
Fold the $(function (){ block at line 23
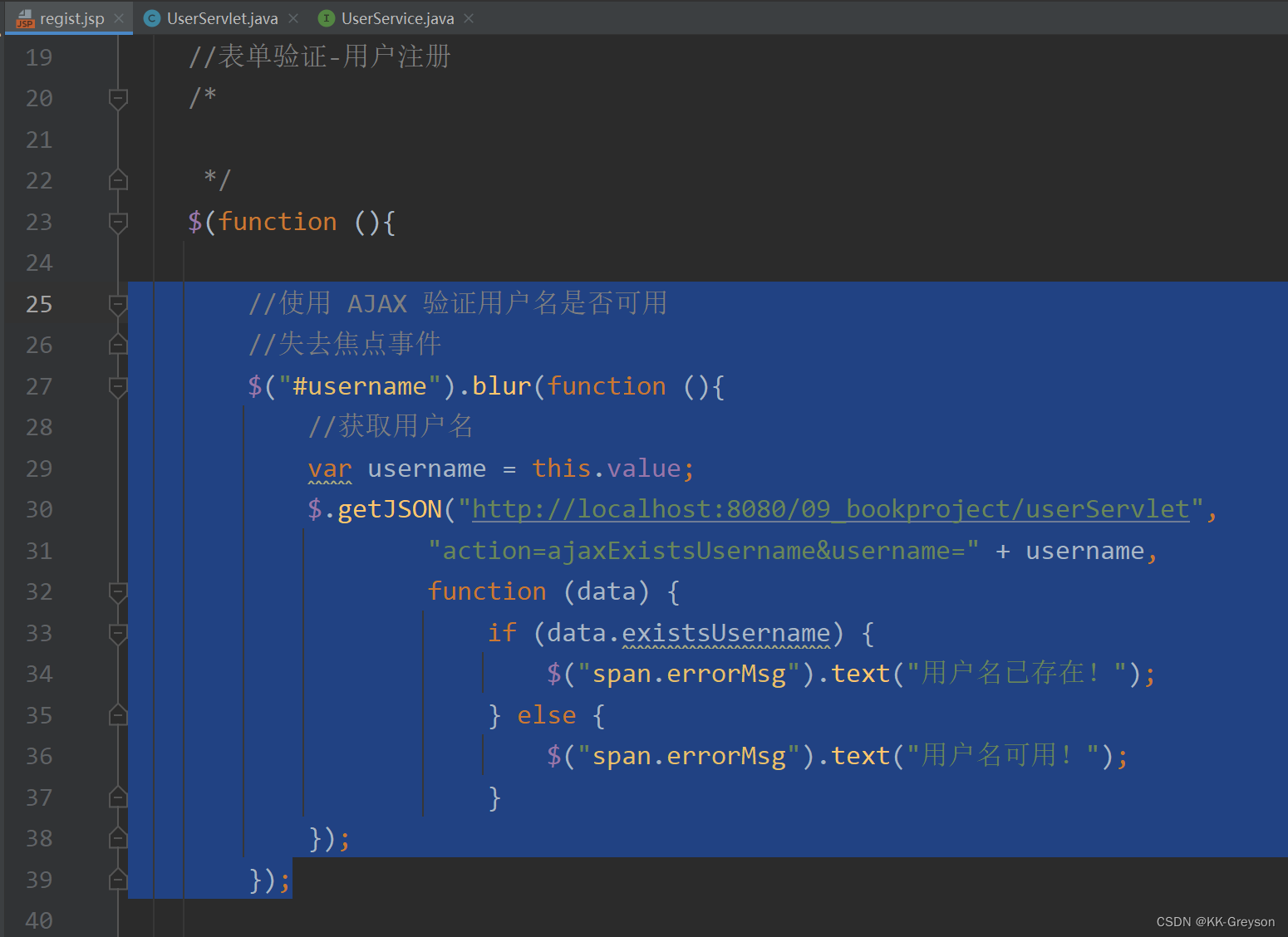pos(118,223)
